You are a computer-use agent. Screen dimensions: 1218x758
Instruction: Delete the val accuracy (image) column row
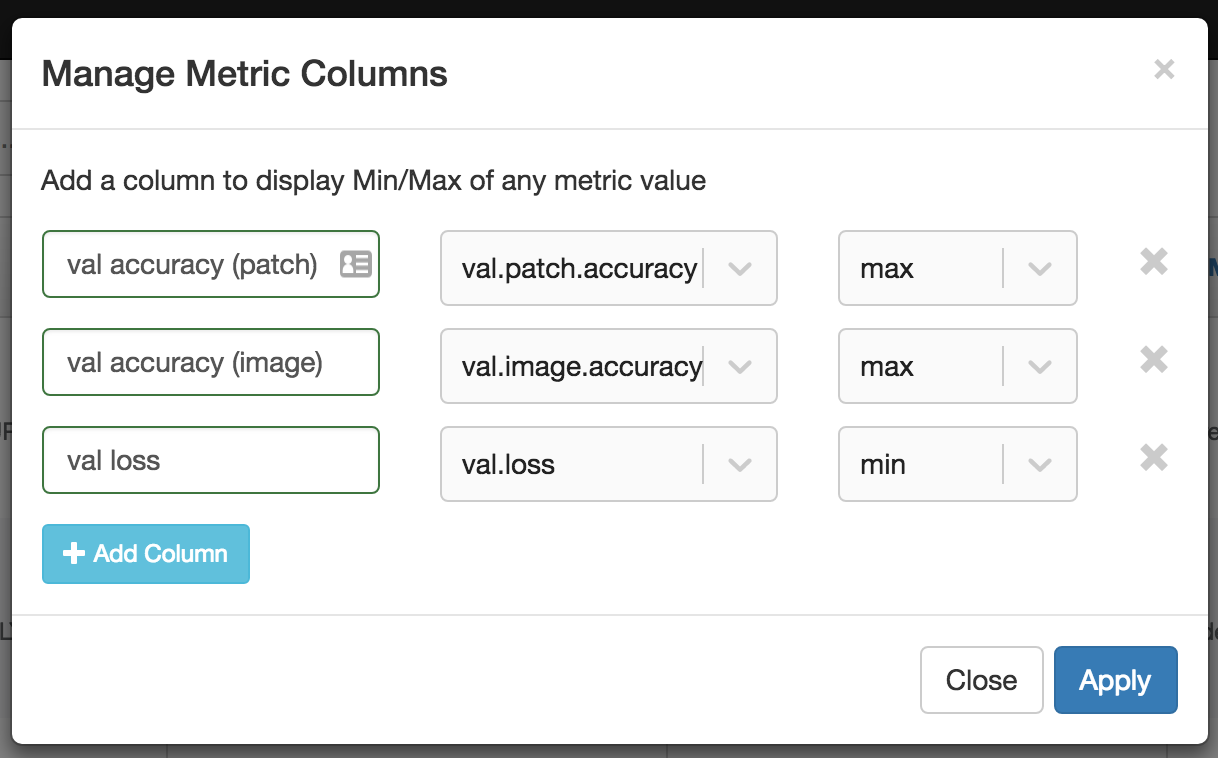click(1154, 360)
